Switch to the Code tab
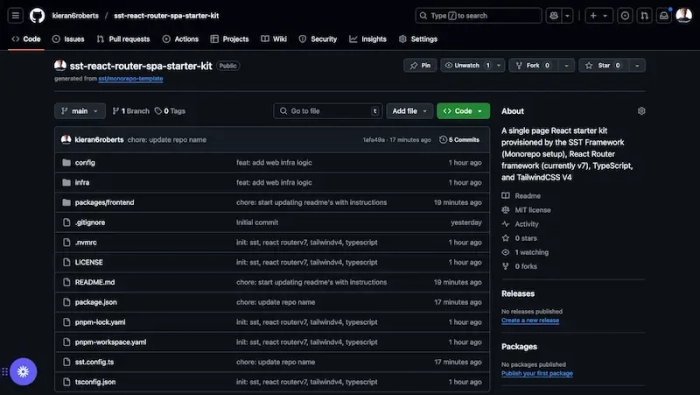 [x=26, y=39]
